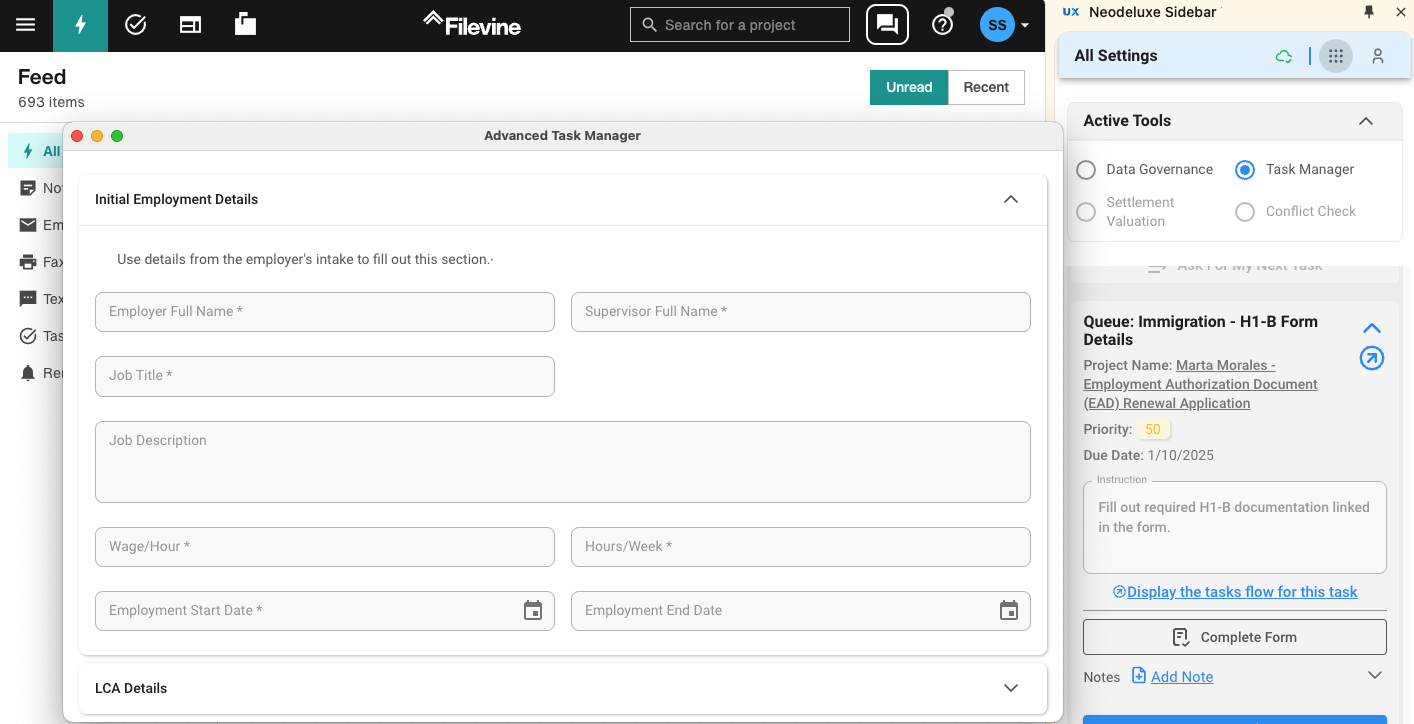
Task: Click the All Settings header
Action: coord(1116,56)
